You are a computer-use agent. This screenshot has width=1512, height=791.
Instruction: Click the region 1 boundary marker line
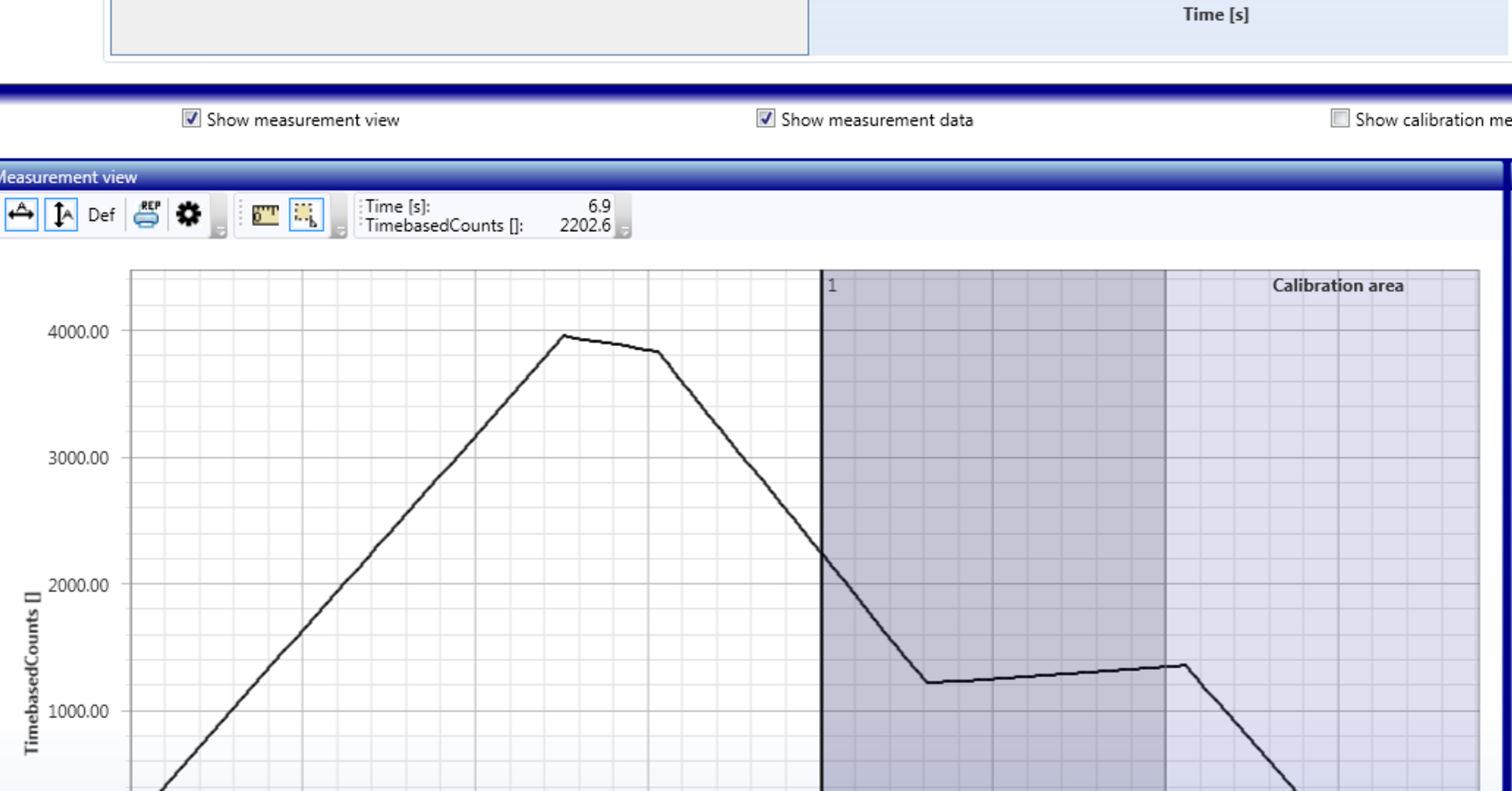point(819,504)
